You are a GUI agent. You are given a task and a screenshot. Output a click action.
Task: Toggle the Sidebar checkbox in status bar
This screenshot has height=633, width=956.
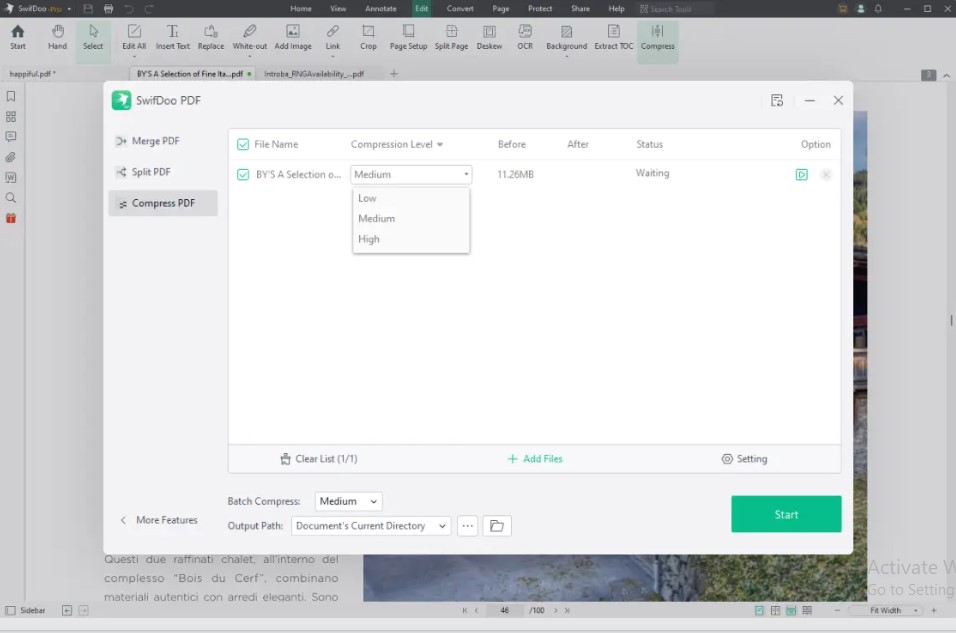pyautogui.click(x=10, y=610)
